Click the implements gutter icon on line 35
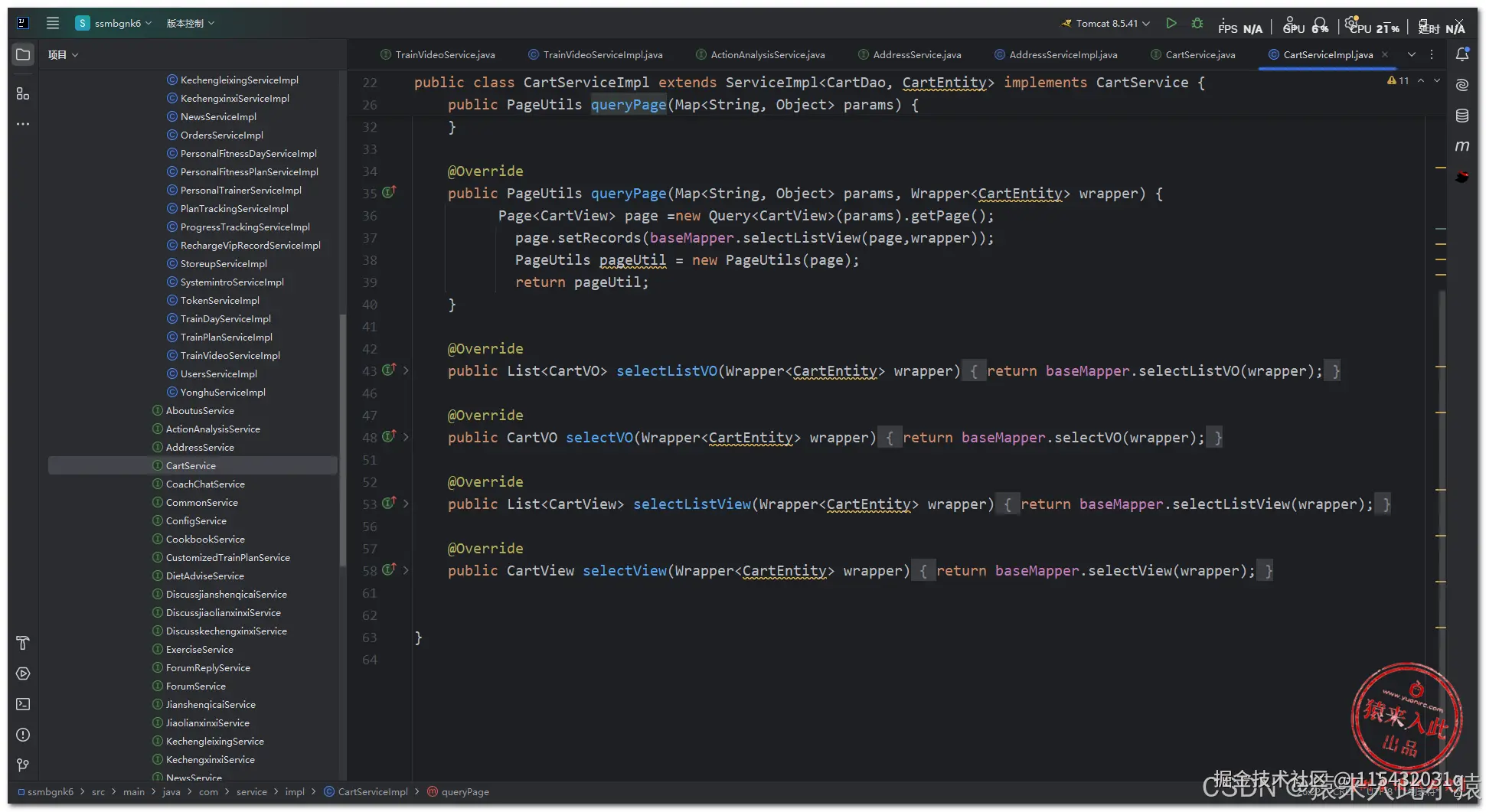This screenshot has width=1486, height=812. [389, 192]
